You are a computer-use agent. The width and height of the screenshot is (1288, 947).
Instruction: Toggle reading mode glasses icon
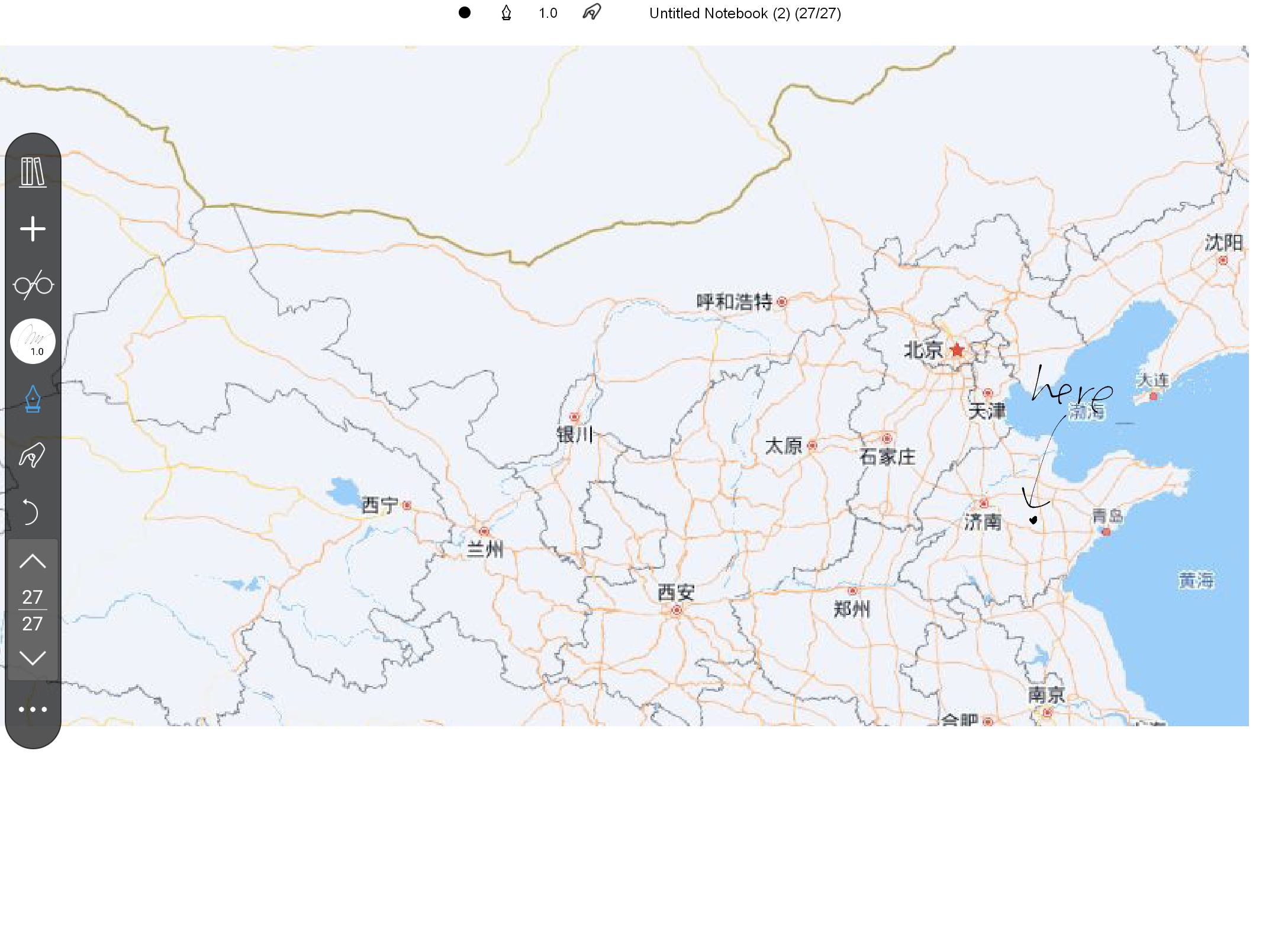33,285
